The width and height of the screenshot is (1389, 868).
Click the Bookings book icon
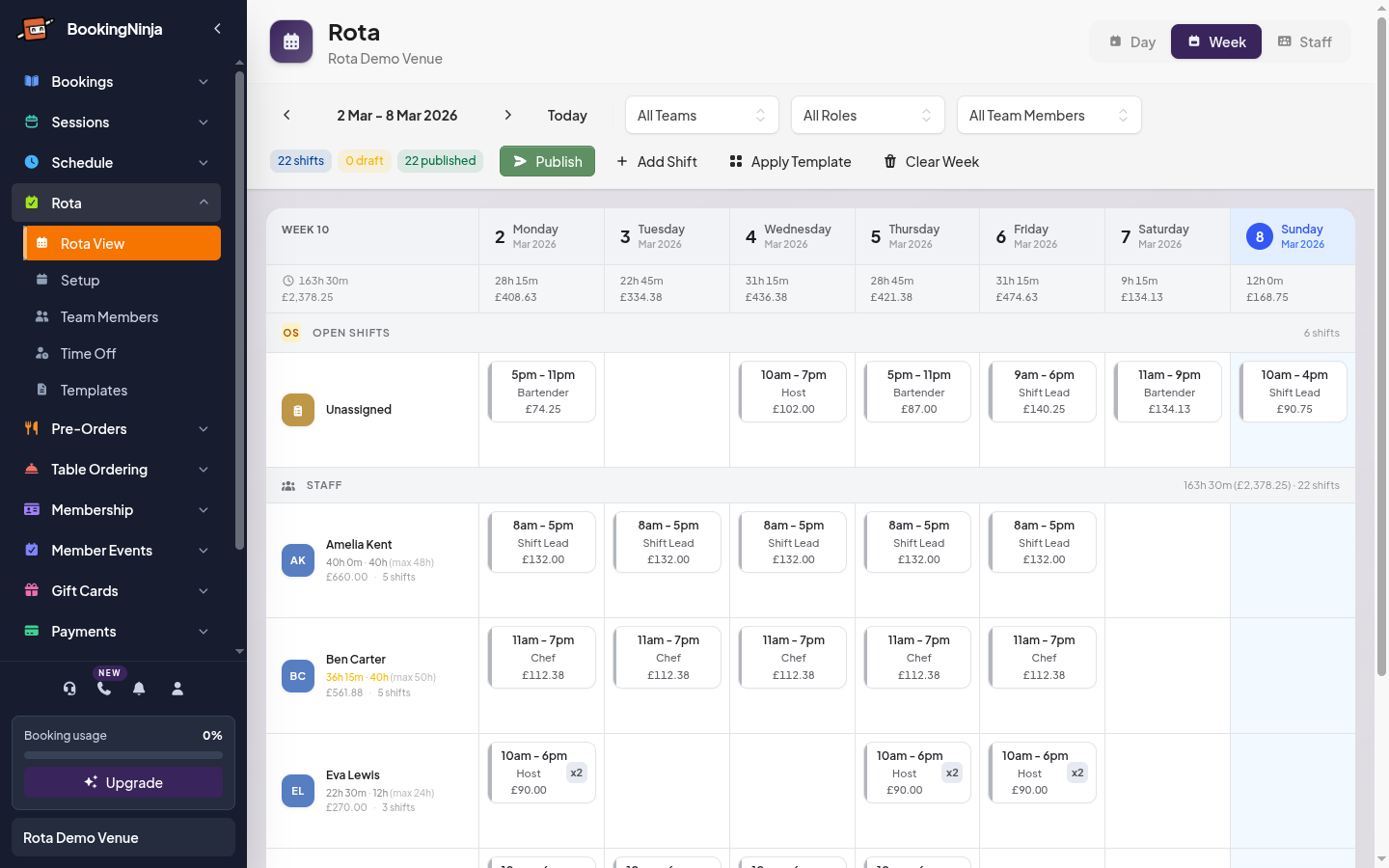point(32,81)
